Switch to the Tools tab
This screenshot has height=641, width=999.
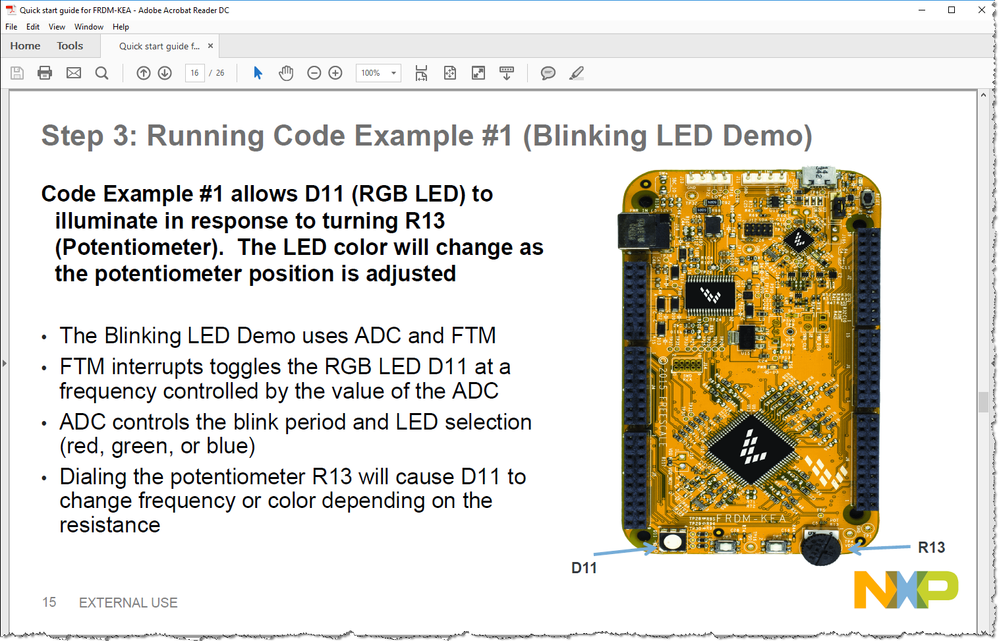(x=69, y=45)
